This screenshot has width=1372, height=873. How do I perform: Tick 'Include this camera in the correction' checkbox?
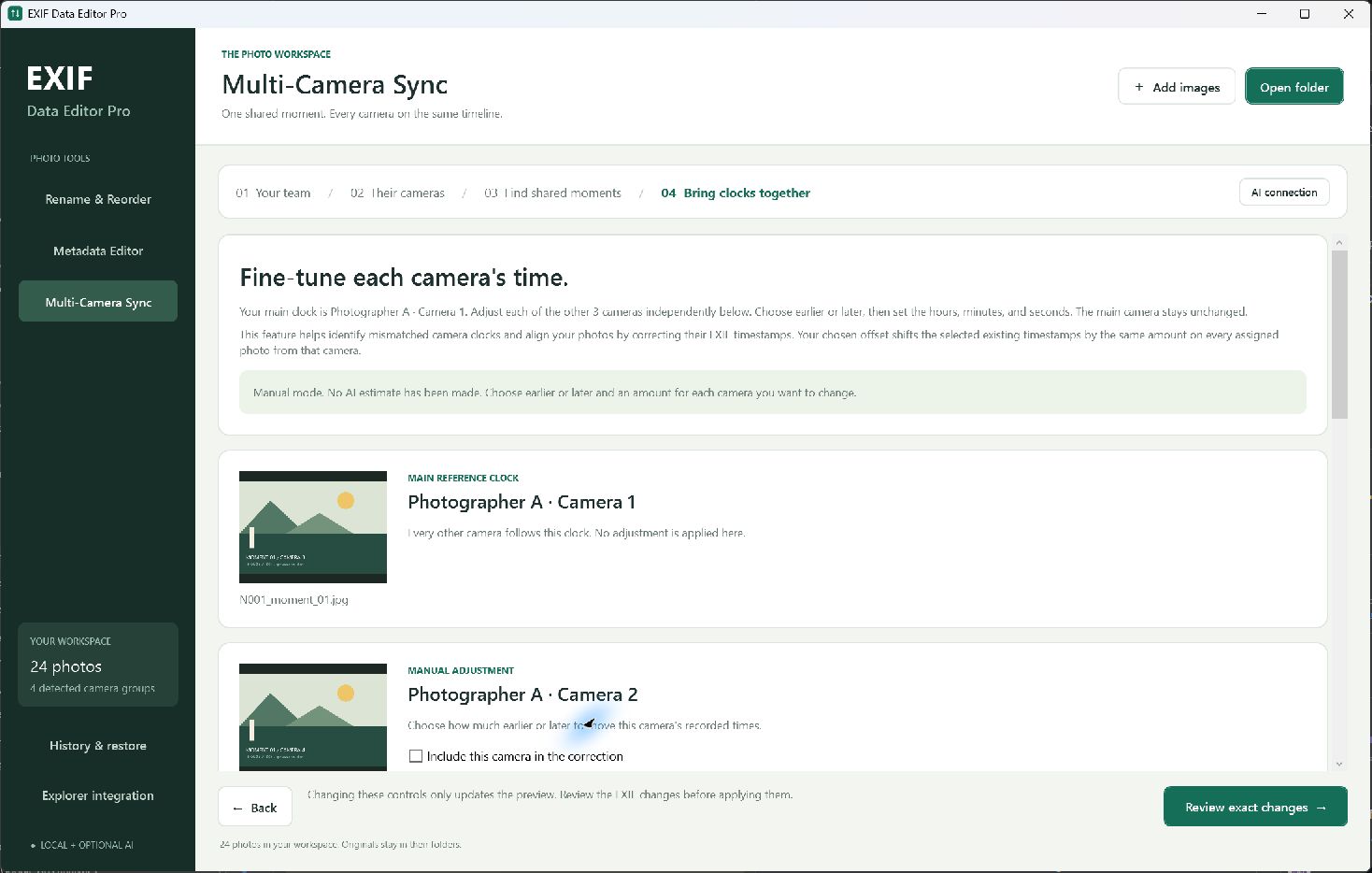coord(416,756)
